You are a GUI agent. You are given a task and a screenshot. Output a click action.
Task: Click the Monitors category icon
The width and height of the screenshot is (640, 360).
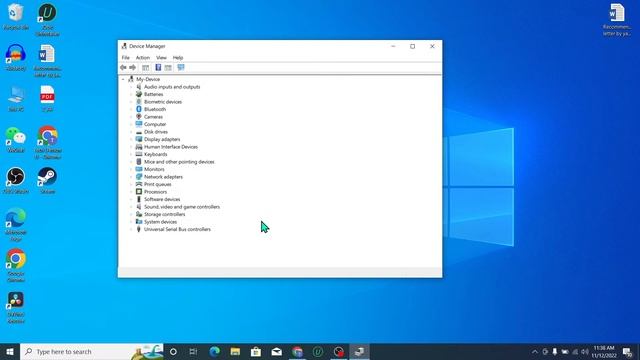139,169
